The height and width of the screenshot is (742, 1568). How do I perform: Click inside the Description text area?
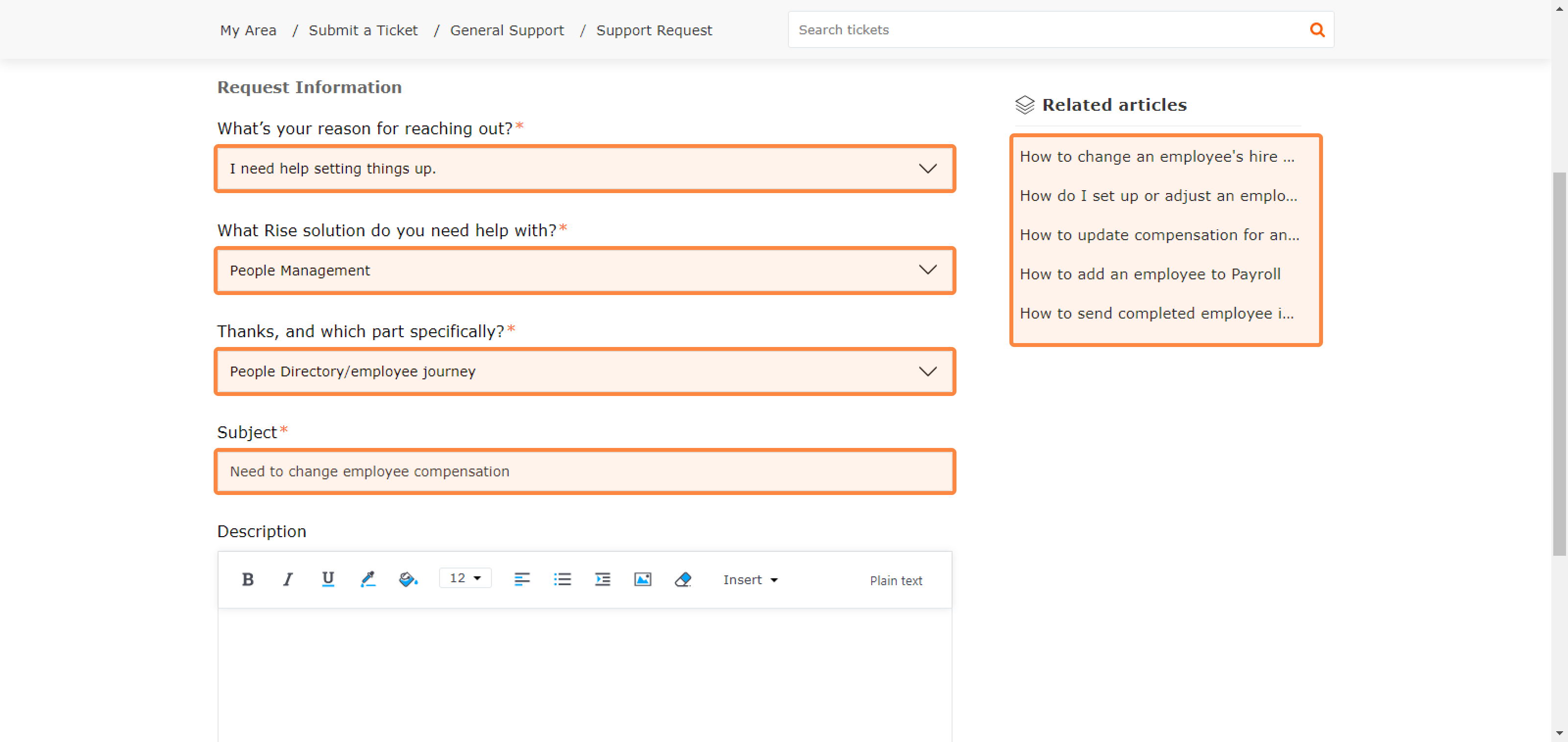pyautogui.click(x=585, y=674)
